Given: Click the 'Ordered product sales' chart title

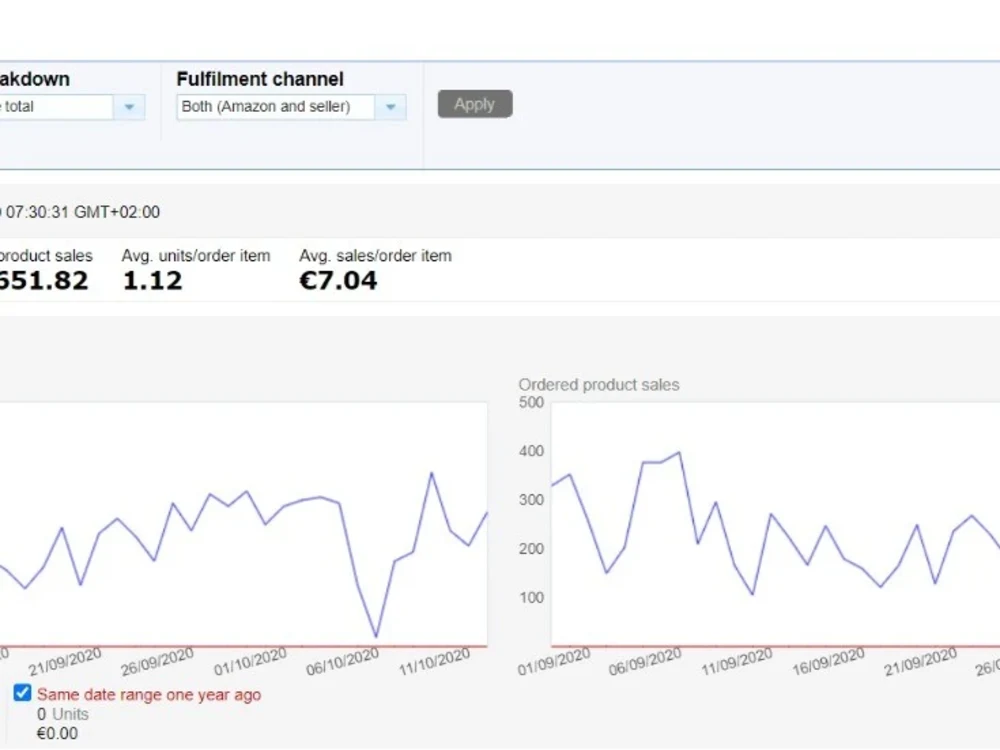Looking at the screenshot, I should click(x=599, y=385).
